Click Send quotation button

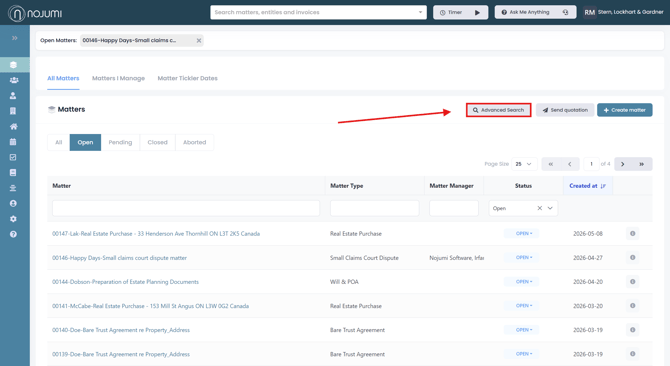point(565,110)
